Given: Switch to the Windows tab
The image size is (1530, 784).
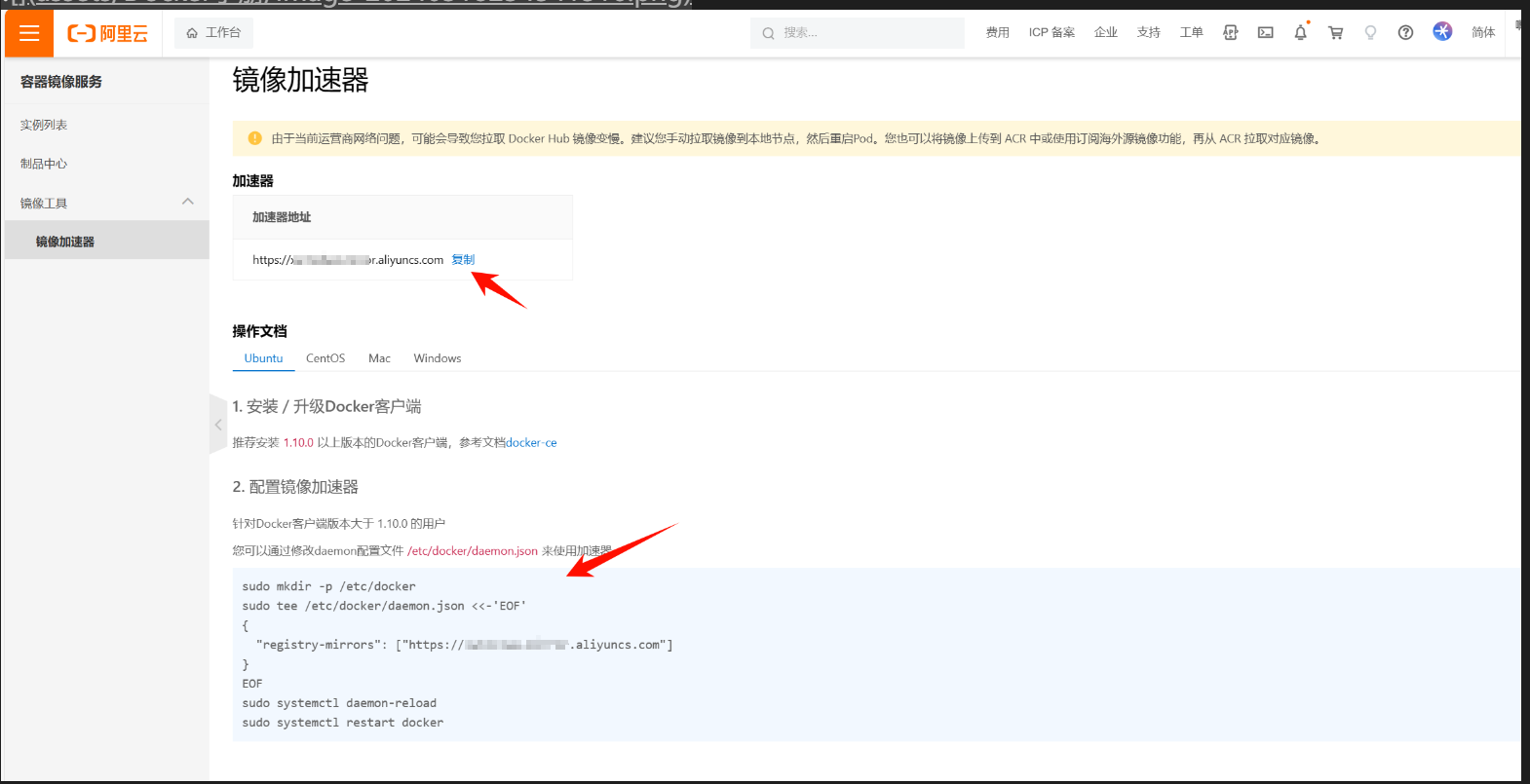Looking at the screenshot, I should [438, 358].
